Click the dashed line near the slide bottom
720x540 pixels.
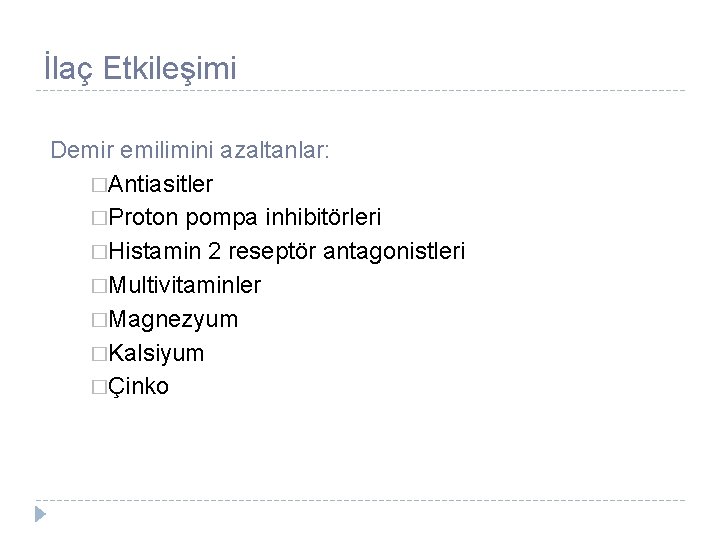coord(360,500)
